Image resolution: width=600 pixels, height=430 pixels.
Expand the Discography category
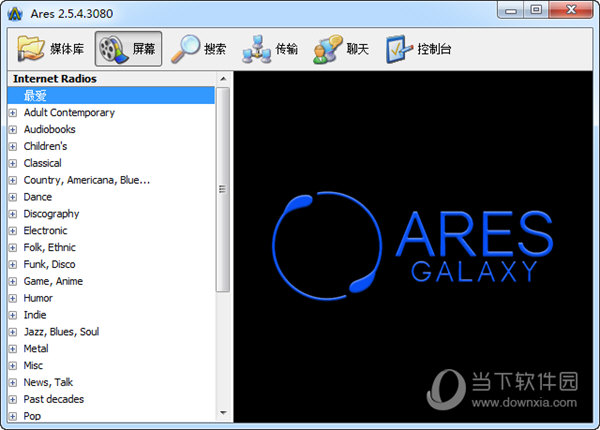13,214
